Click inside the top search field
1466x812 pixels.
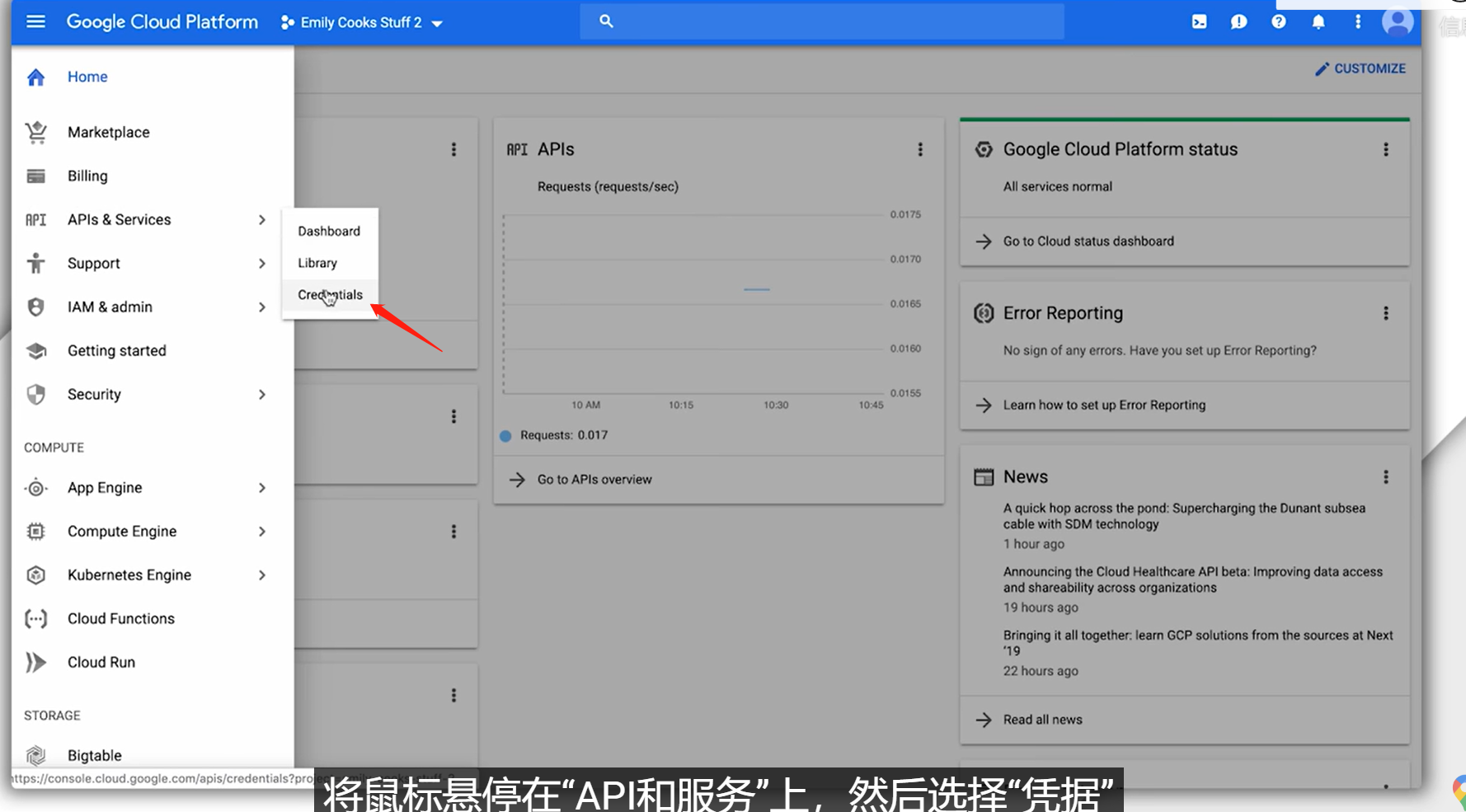click(x=822, y=21)
